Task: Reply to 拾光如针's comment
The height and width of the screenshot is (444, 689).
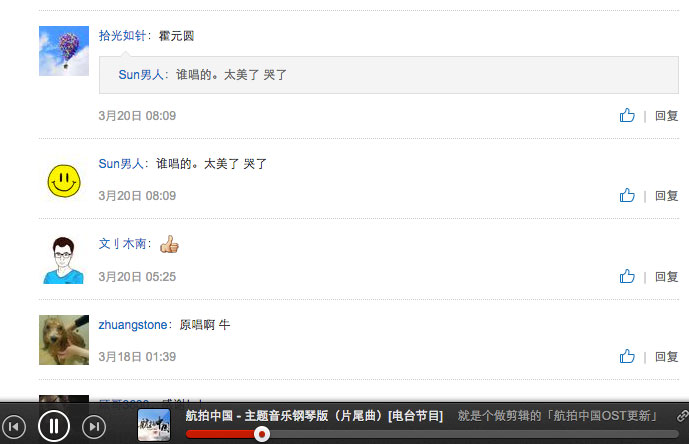Action: (x=667, y=116)
